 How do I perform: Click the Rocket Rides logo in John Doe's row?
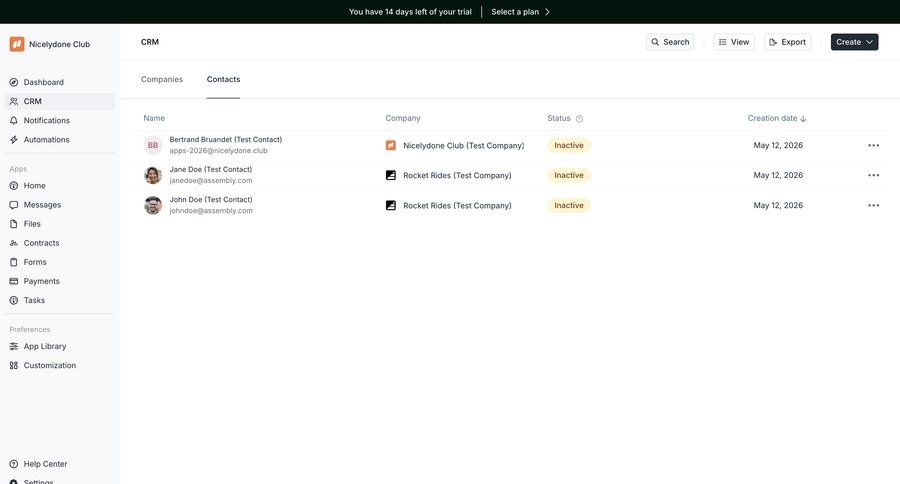[x=391, y=205]
